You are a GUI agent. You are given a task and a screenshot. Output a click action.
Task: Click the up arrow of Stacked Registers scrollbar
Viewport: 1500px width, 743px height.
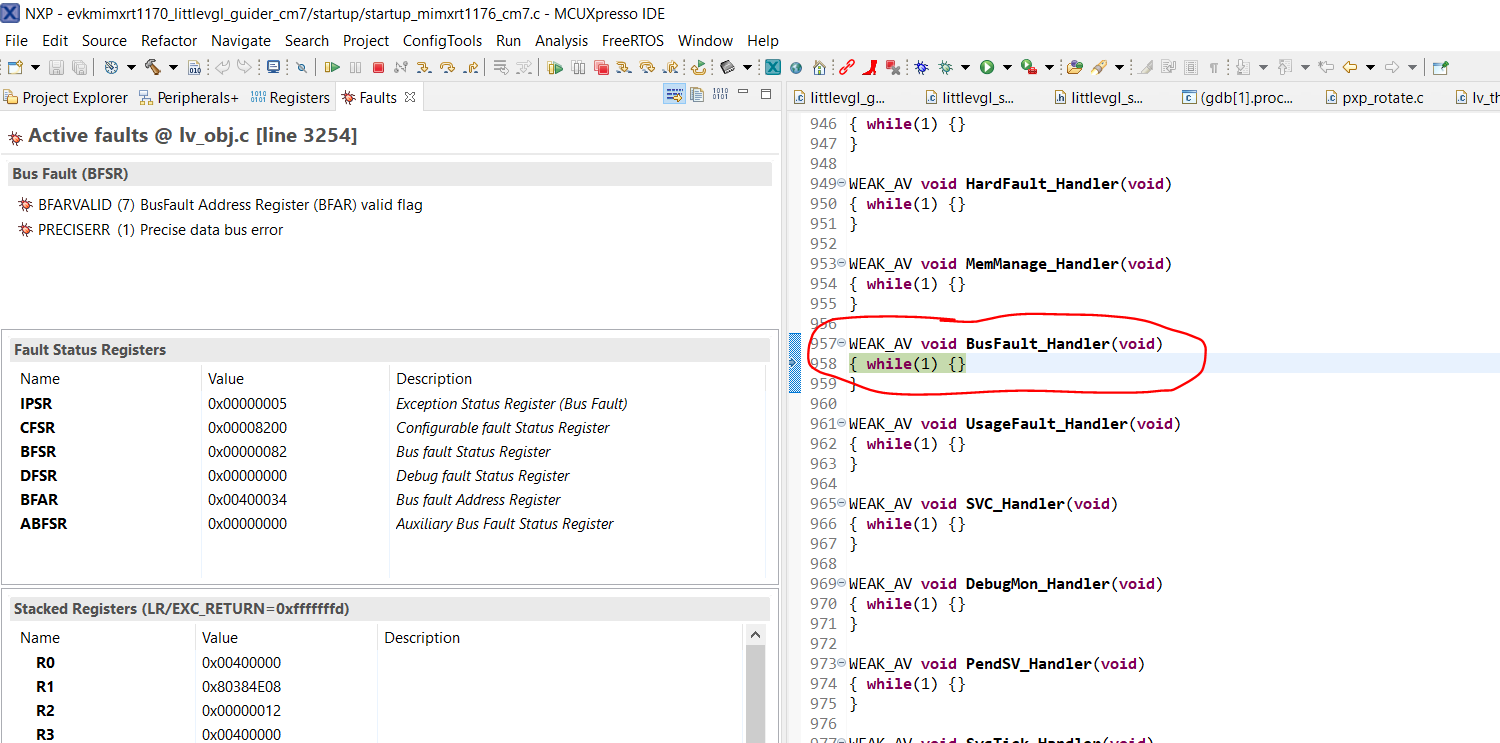tap(756, 635)
